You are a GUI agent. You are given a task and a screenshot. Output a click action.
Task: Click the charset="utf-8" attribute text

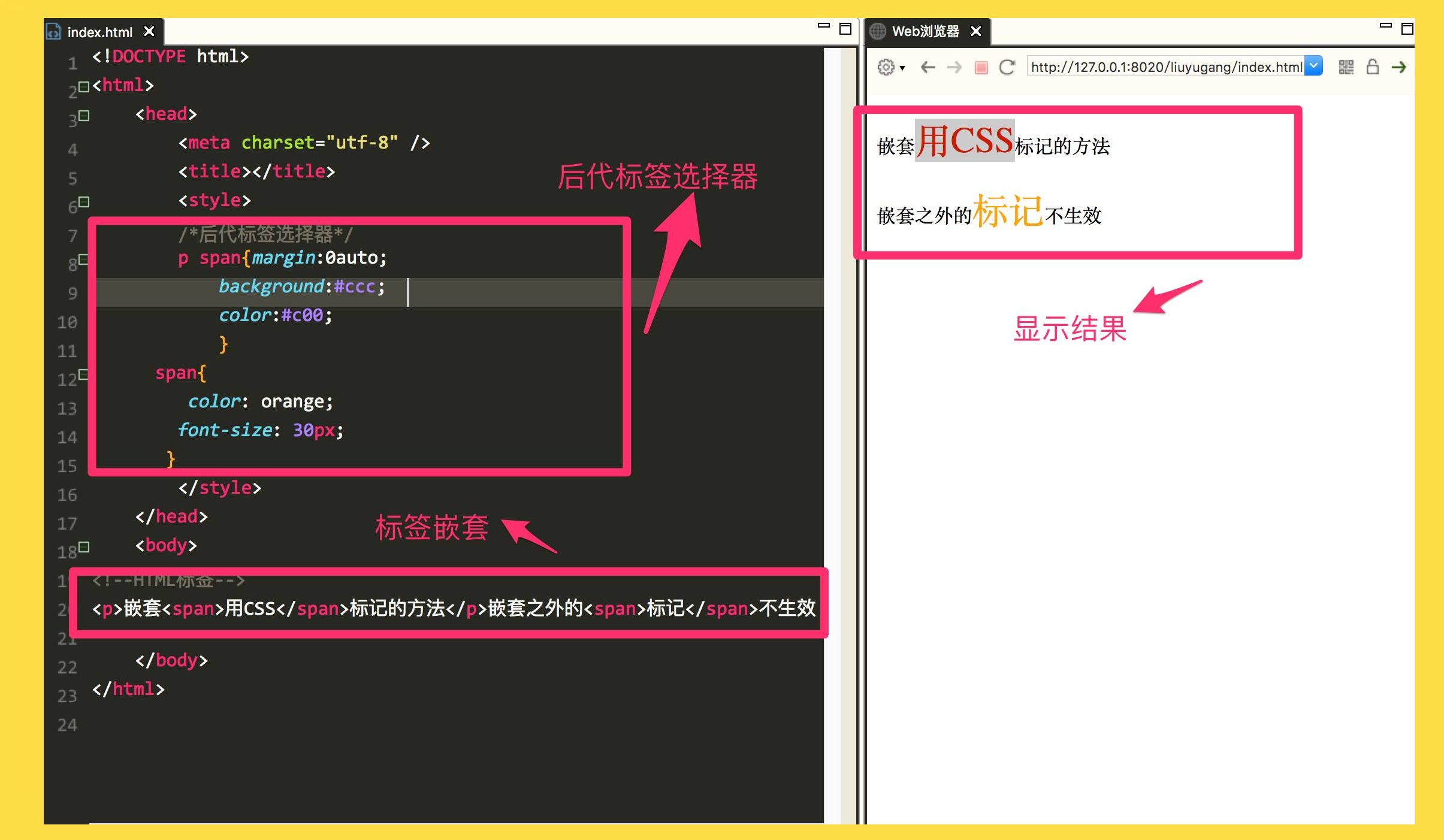pos(319,143)
